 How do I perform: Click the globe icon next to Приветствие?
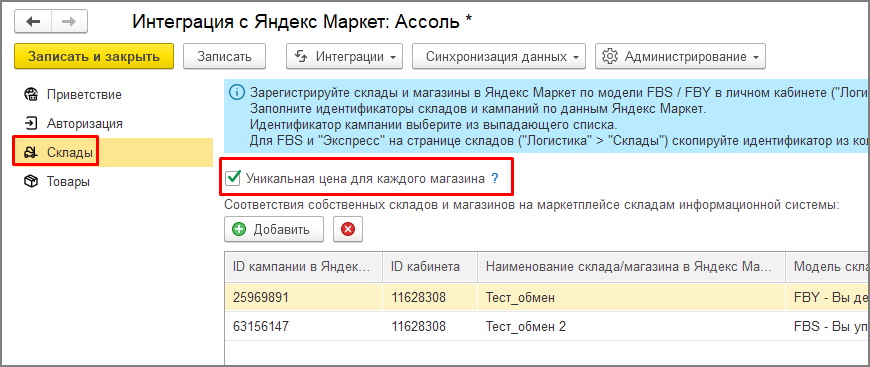[x=31, y=94]
